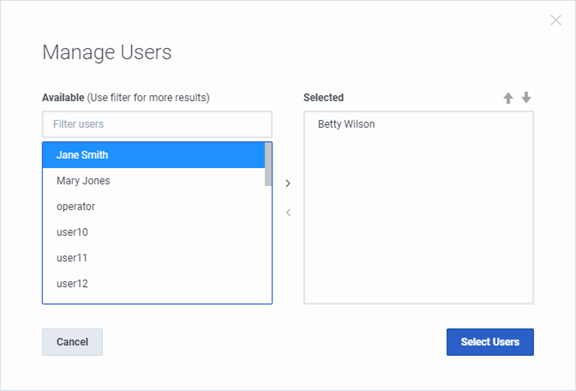Image resolution: width=576 pixels, height=391 pixels.
Task: Pick user10 from the Available list
Action: pos(154,232)
